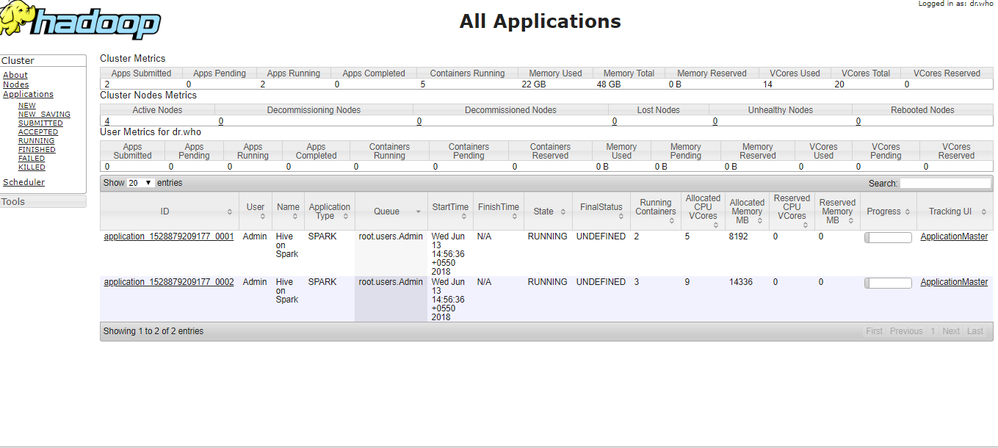Sort by FinishTime column header
Screen dimensions: 998x448
click(498, 211)
